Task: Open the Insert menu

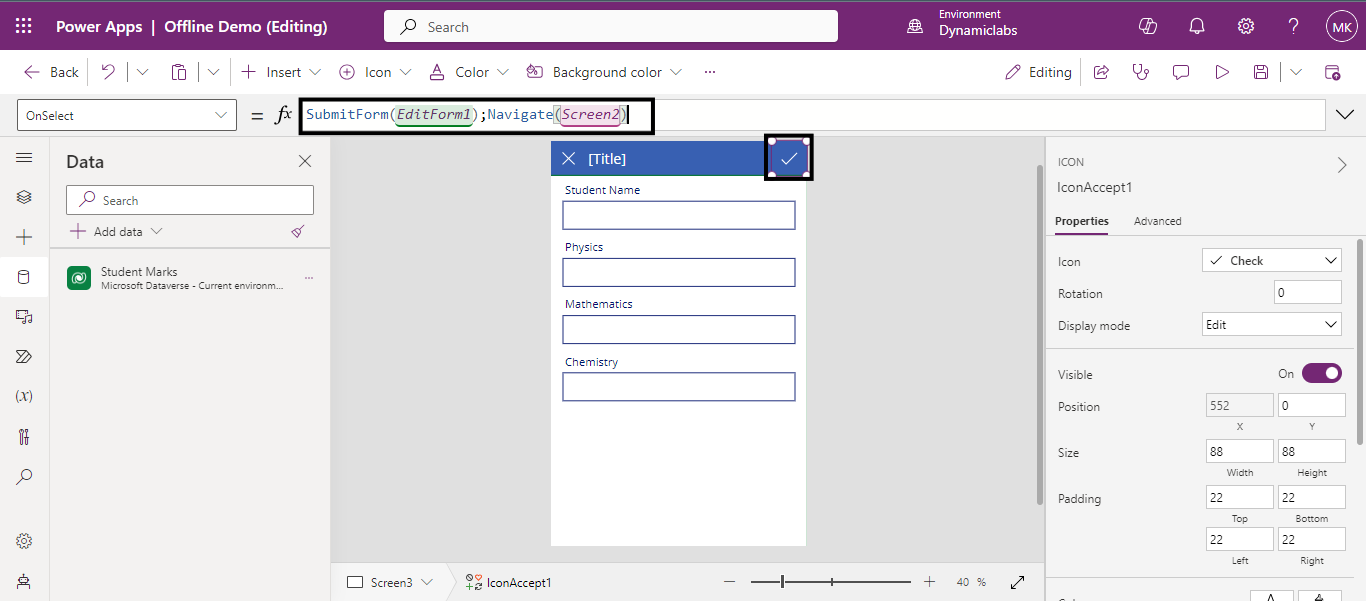Action: pyautogui.click(x=282, y=72)
